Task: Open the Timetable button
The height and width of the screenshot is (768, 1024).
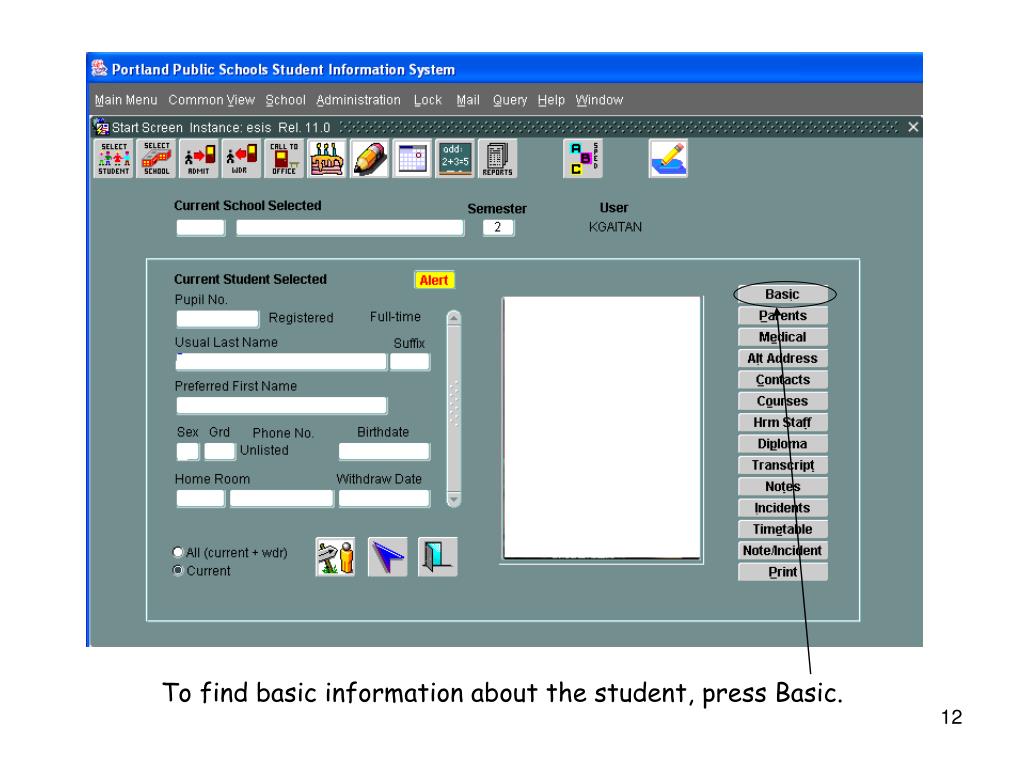Action: [x=782, y=529]
